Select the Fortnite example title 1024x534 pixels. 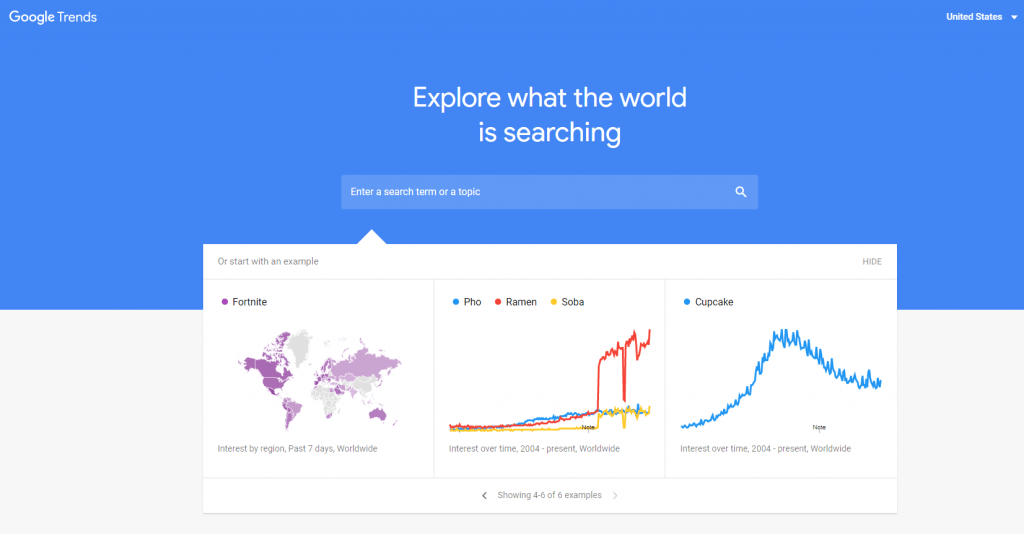point(249,302)
